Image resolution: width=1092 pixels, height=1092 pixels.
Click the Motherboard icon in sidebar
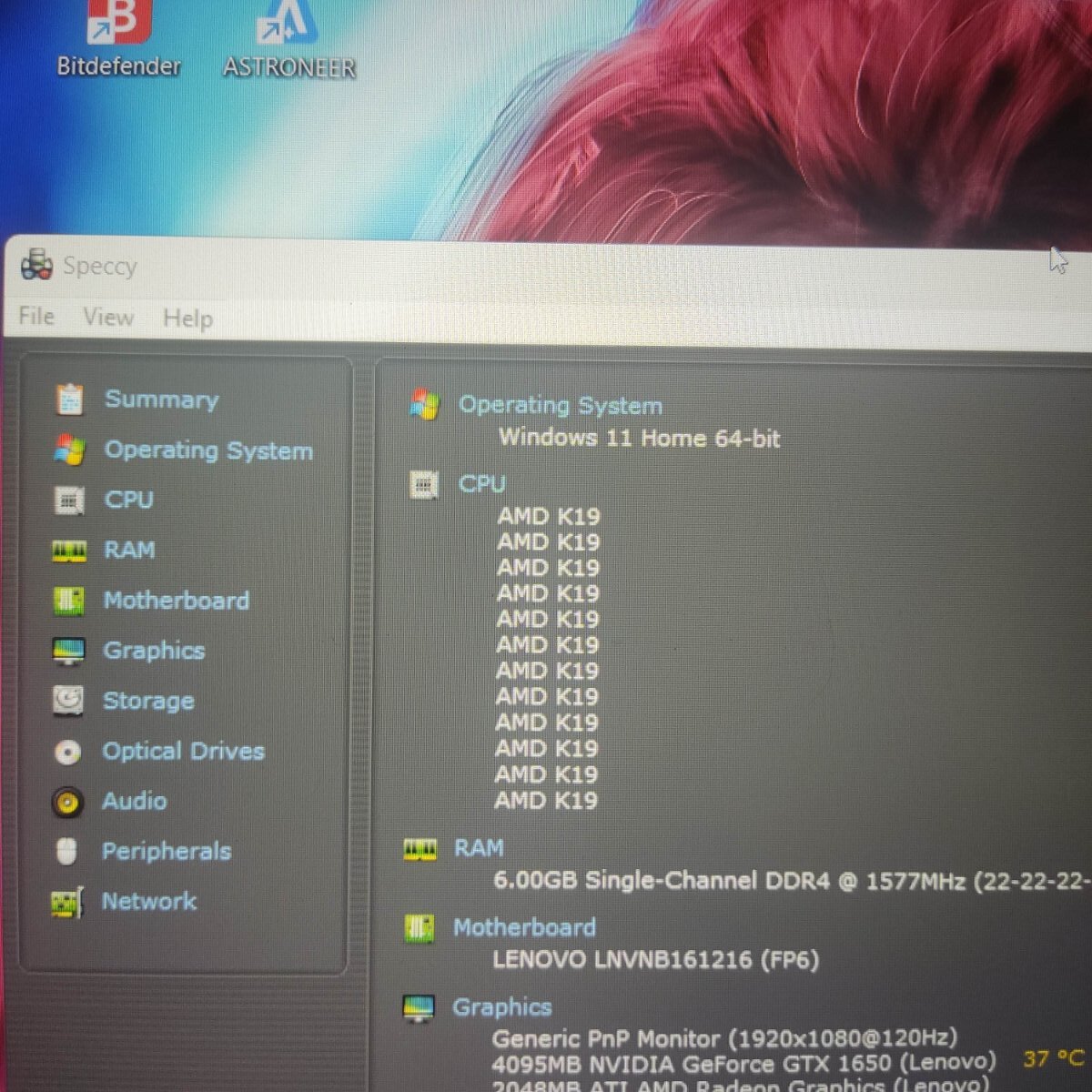tap(68, 601)
